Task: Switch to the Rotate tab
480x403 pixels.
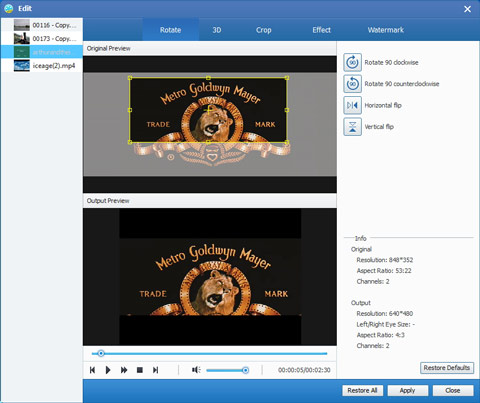Action: [171, 30]
